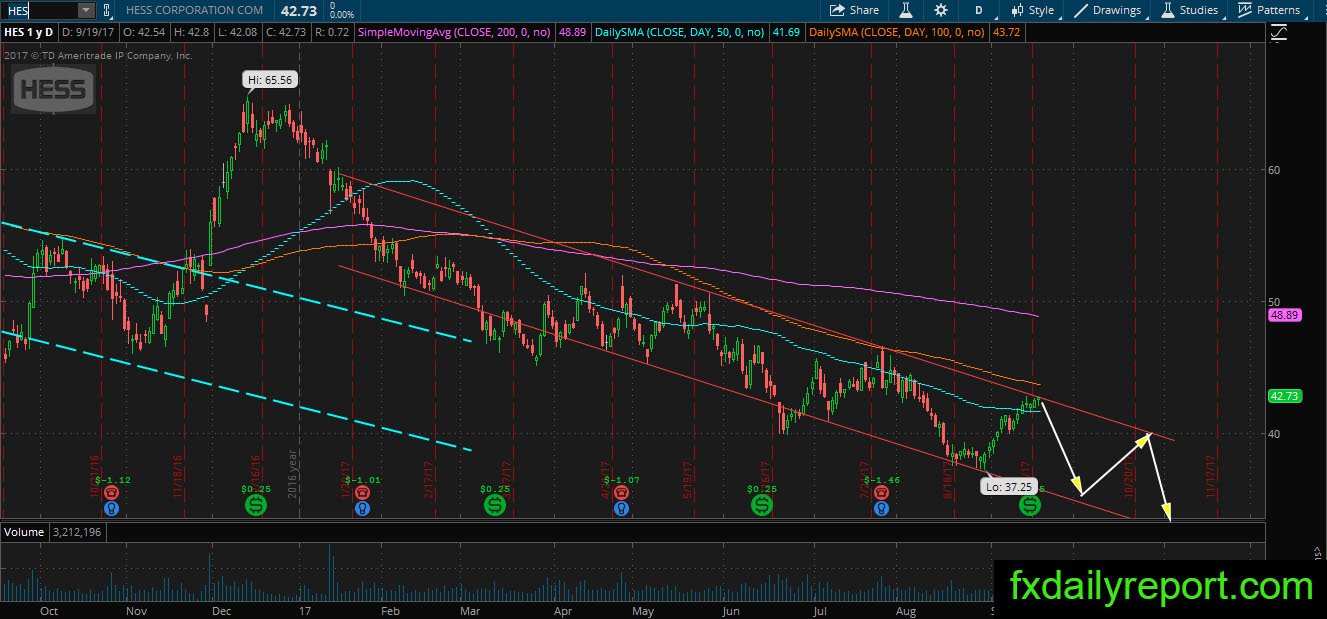Click the 50 price axis label
1327x619 pixels.
click(1274, 302)
